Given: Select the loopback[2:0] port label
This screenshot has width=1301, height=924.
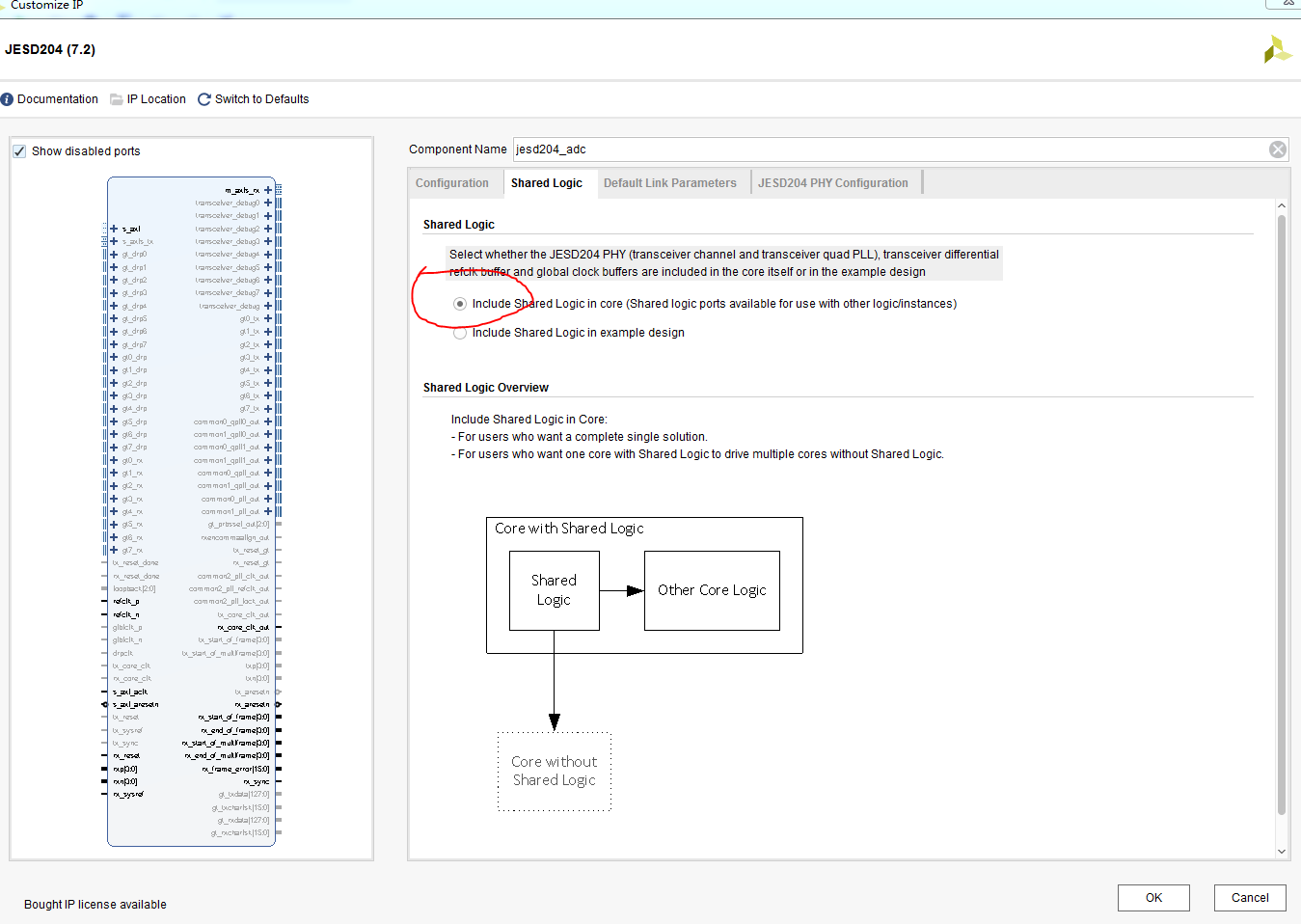Looking at the screenshot, I should [134, 589].
